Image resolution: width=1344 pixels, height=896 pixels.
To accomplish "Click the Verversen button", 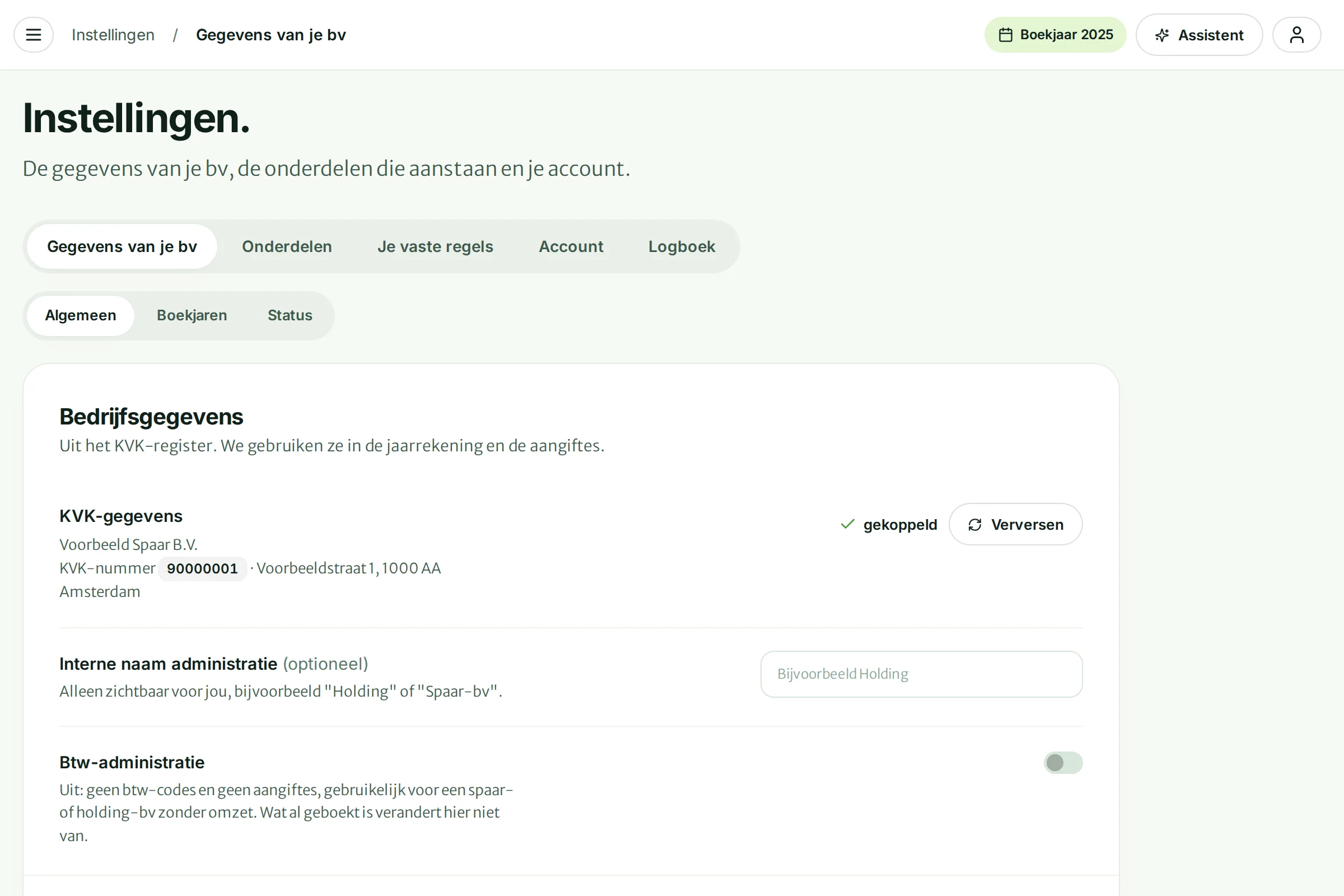I will click(1015, 524).
